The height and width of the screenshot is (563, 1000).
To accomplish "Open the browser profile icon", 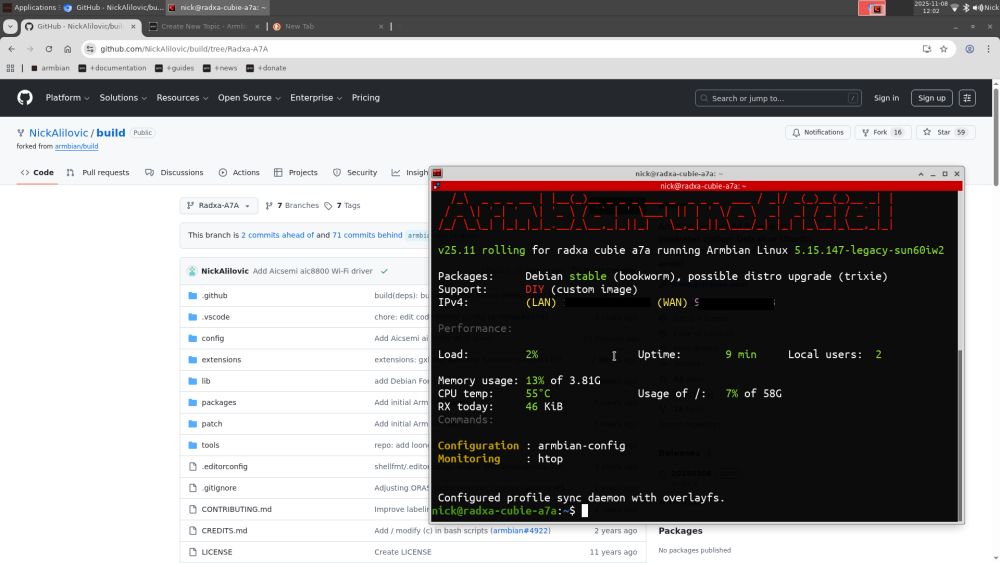I will [x=969, y=49].
